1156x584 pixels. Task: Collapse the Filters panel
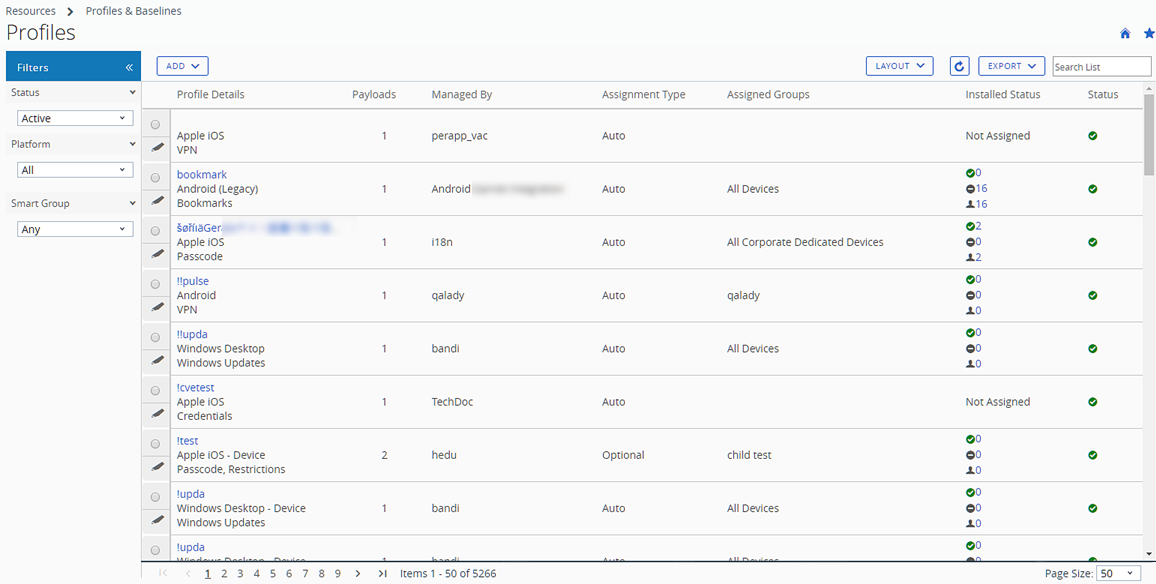coord(129,67)
